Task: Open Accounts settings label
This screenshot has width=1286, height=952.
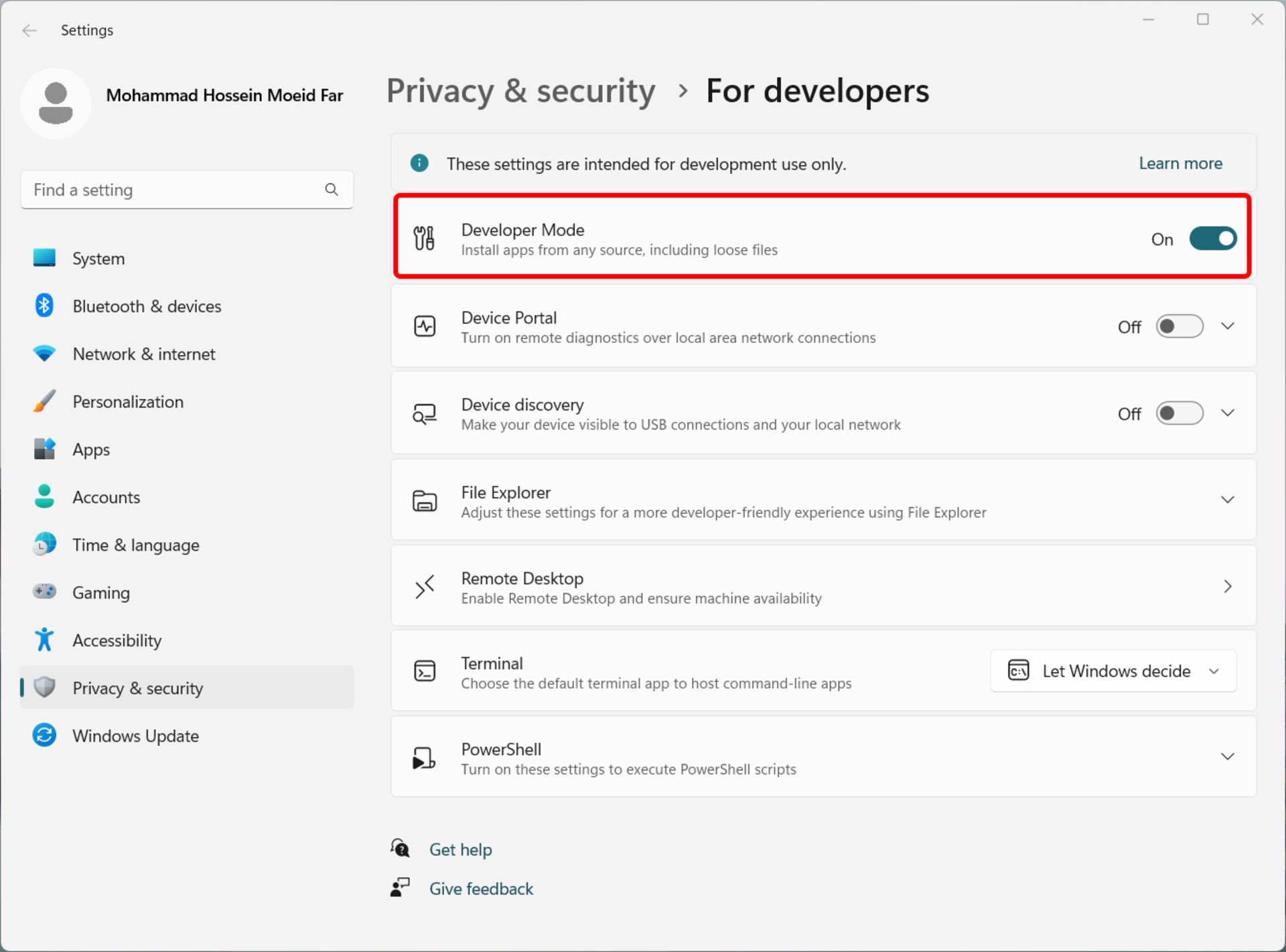Action: point(106,497)
